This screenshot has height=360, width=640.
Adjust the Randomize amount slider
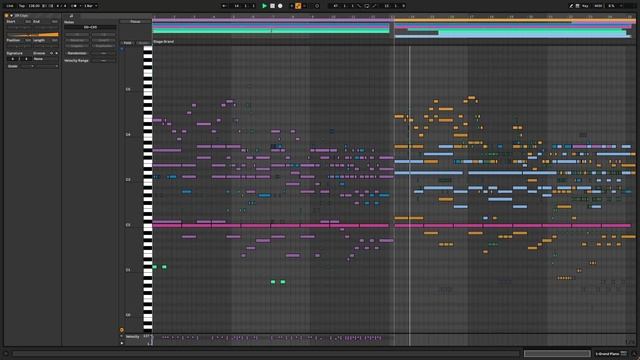[104, 53]
